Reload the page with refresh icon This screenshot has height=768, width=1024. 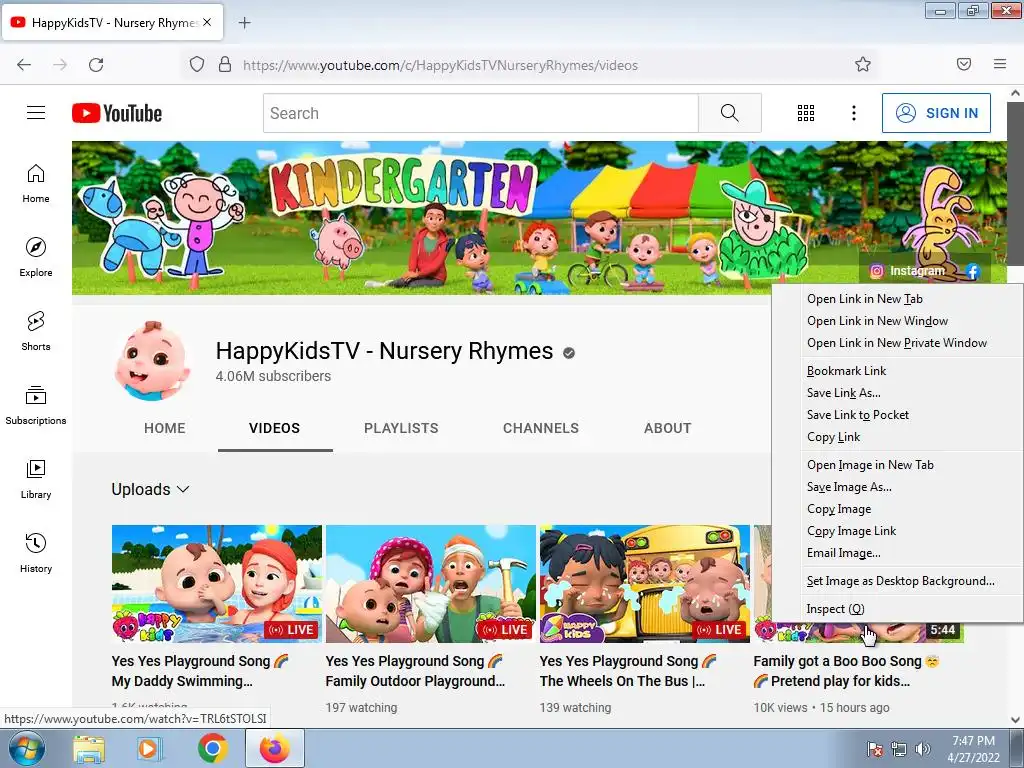96,65
